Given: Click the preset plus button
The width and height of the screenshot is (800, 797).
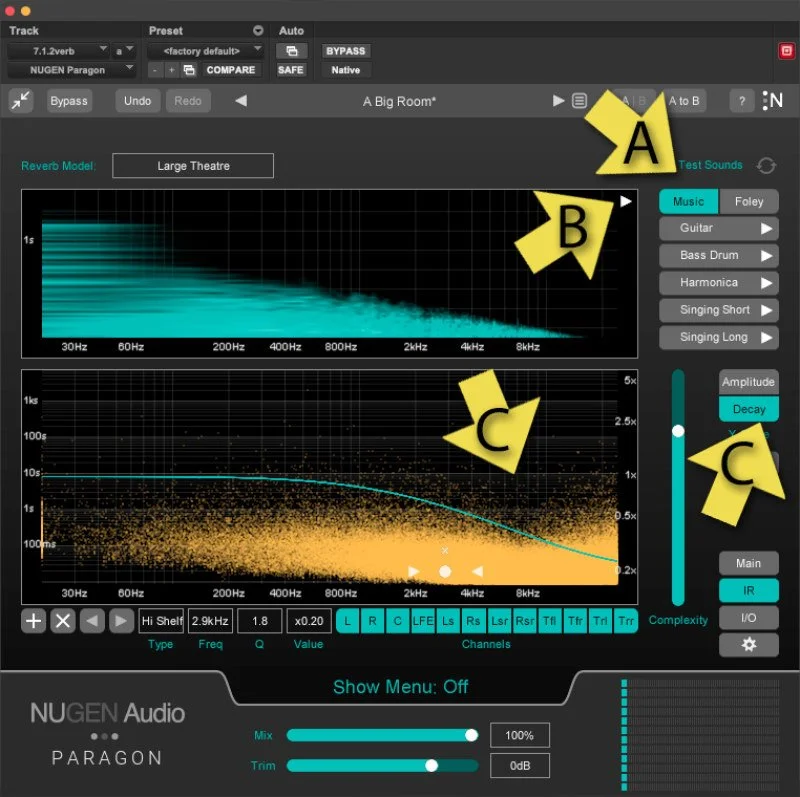Looking at the screenshot, I should coord(171,70).
